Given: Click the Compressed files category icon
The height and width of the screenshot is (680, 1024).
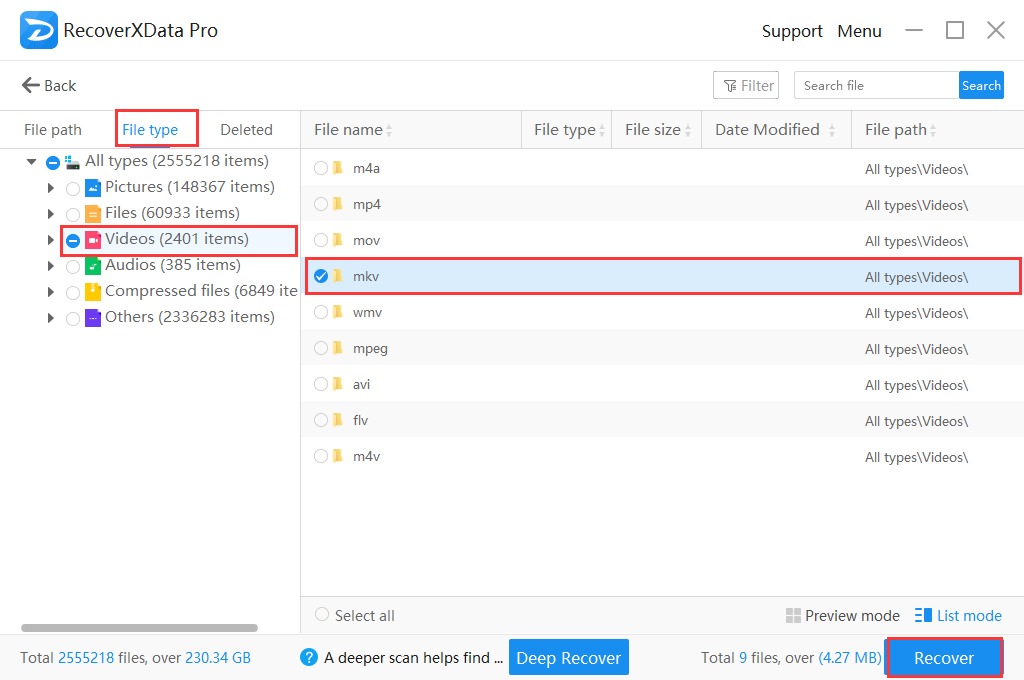Looking at the screenshot, I should click(93, 291).
